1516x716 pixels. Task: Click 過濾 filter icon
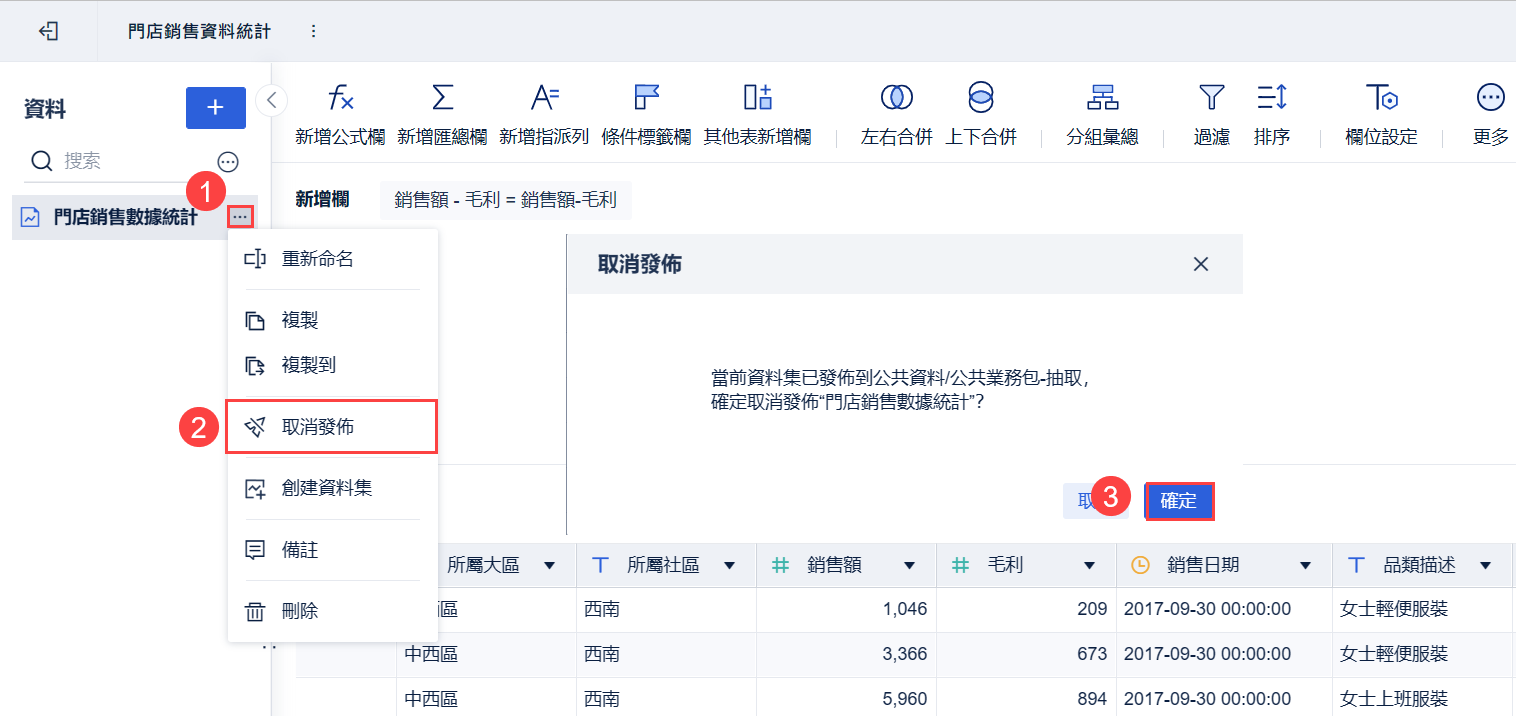point(1212,97)
